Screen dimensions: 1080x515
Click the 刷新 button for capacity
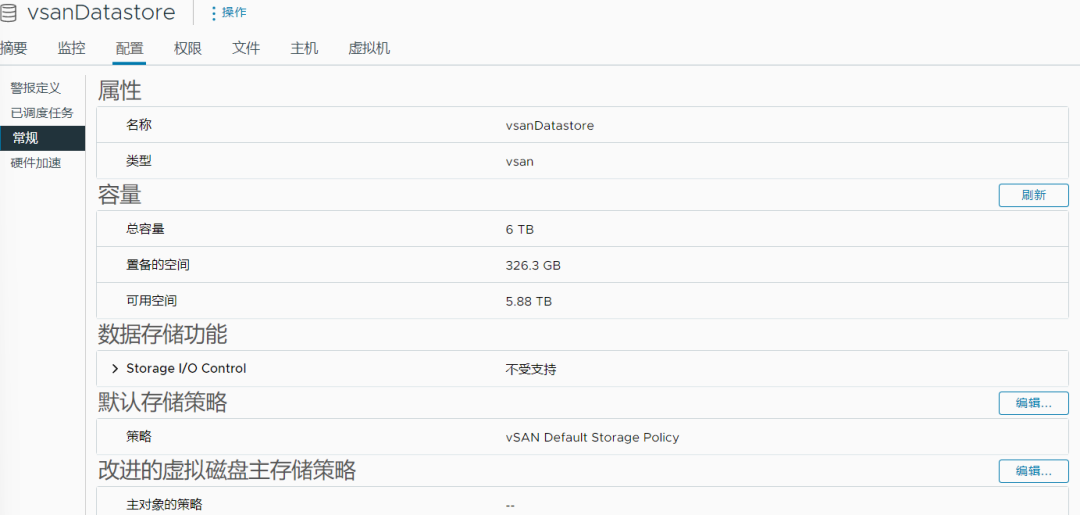tap(1033, 195)
